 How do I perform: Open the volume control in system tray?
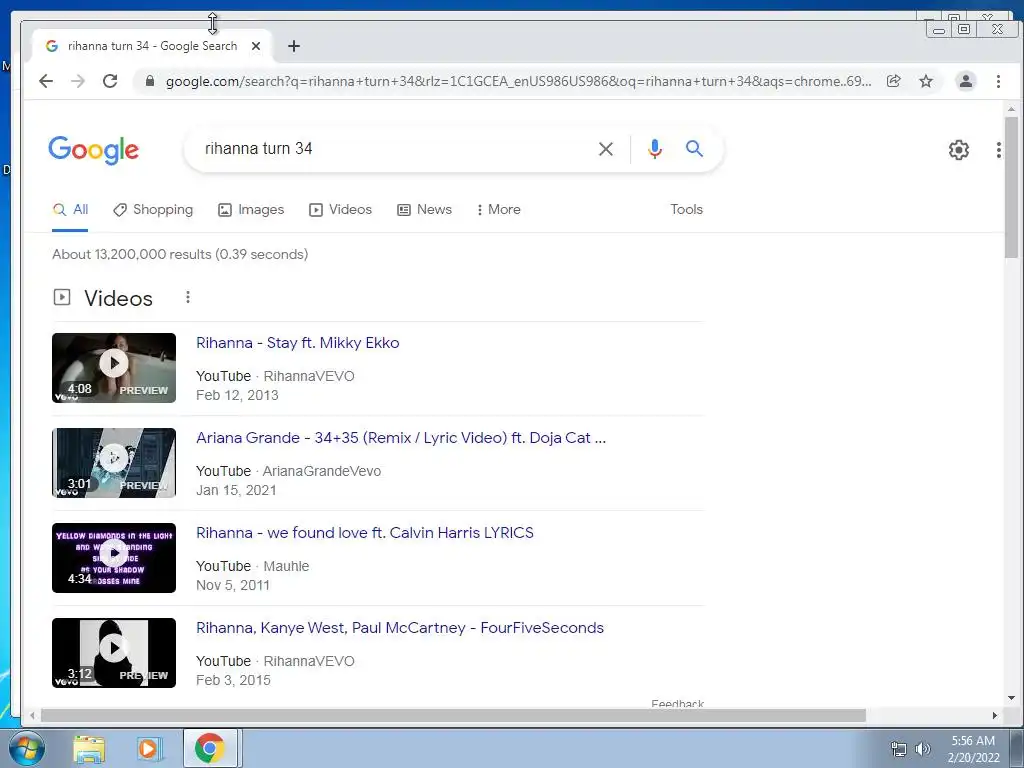pos(923,749)
